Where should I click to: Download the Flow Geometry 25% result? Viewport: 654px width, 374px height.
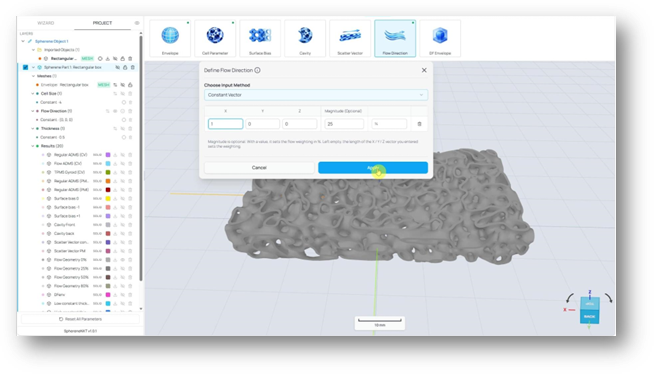click(x=115, y=269)
